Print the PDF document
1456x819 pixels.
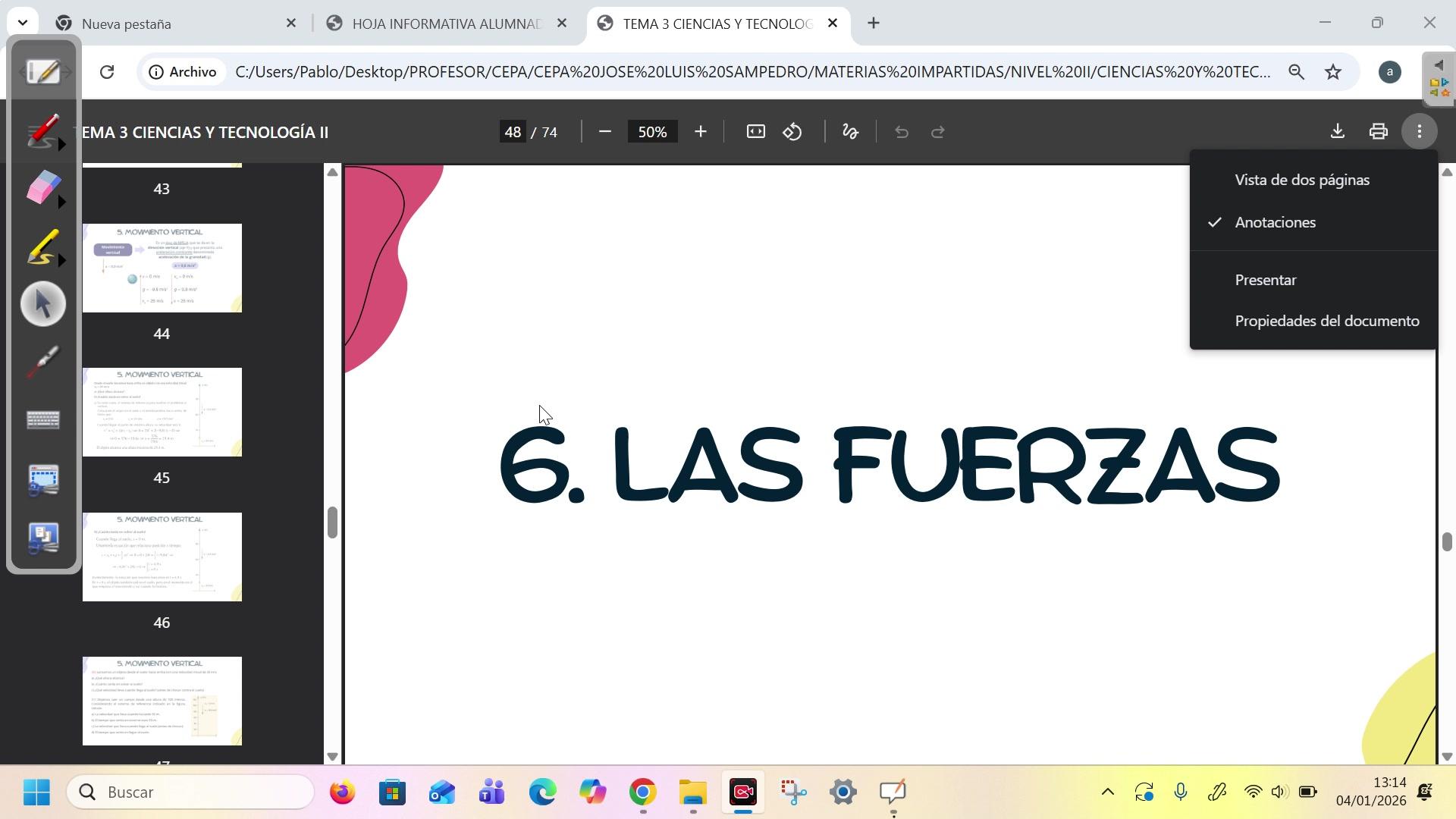1378,132
